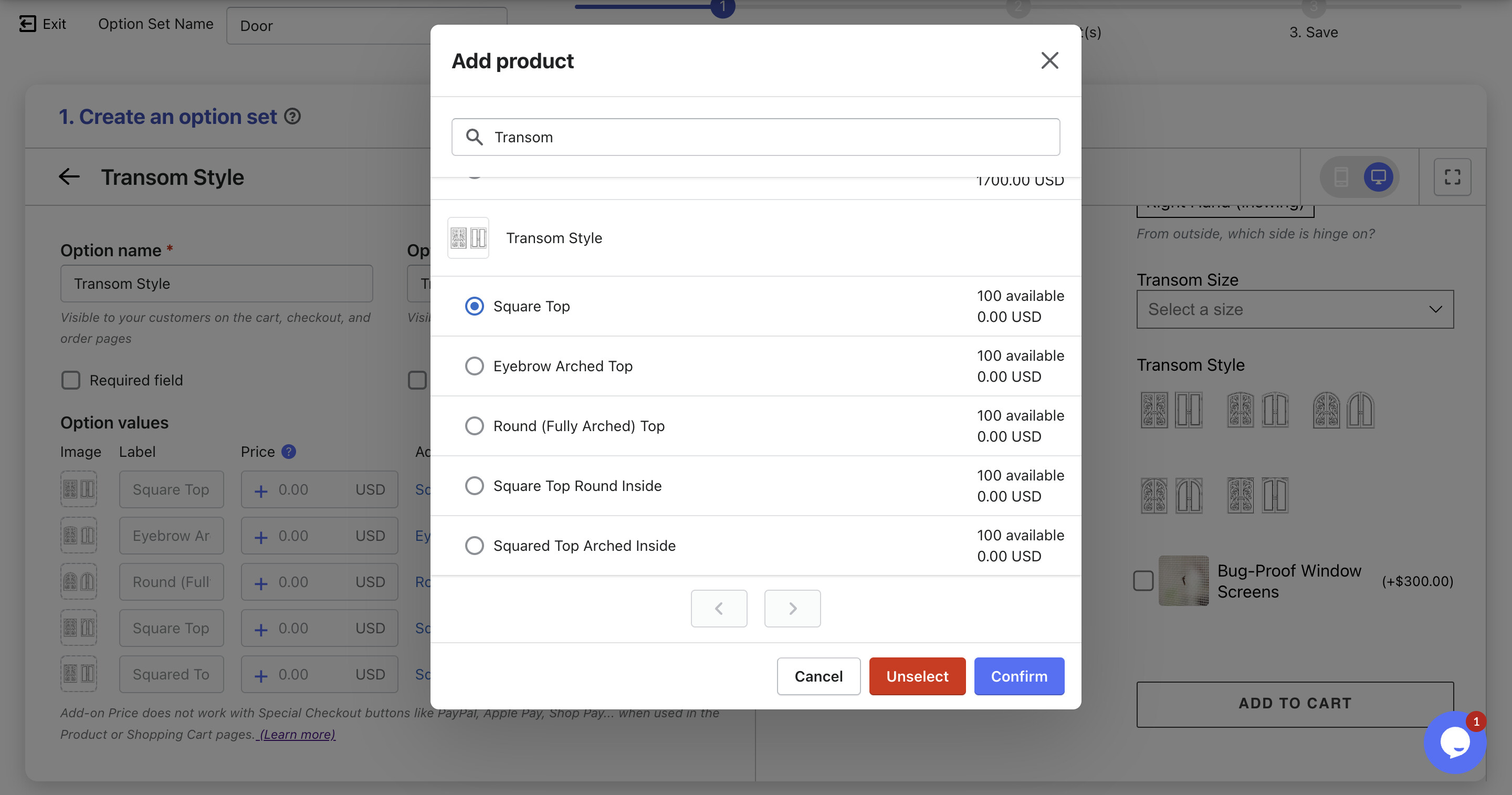Viewport: 1512px width, 795px height.
Task: Click plus icon in Round (Full price field
Action: pos(261,583)
